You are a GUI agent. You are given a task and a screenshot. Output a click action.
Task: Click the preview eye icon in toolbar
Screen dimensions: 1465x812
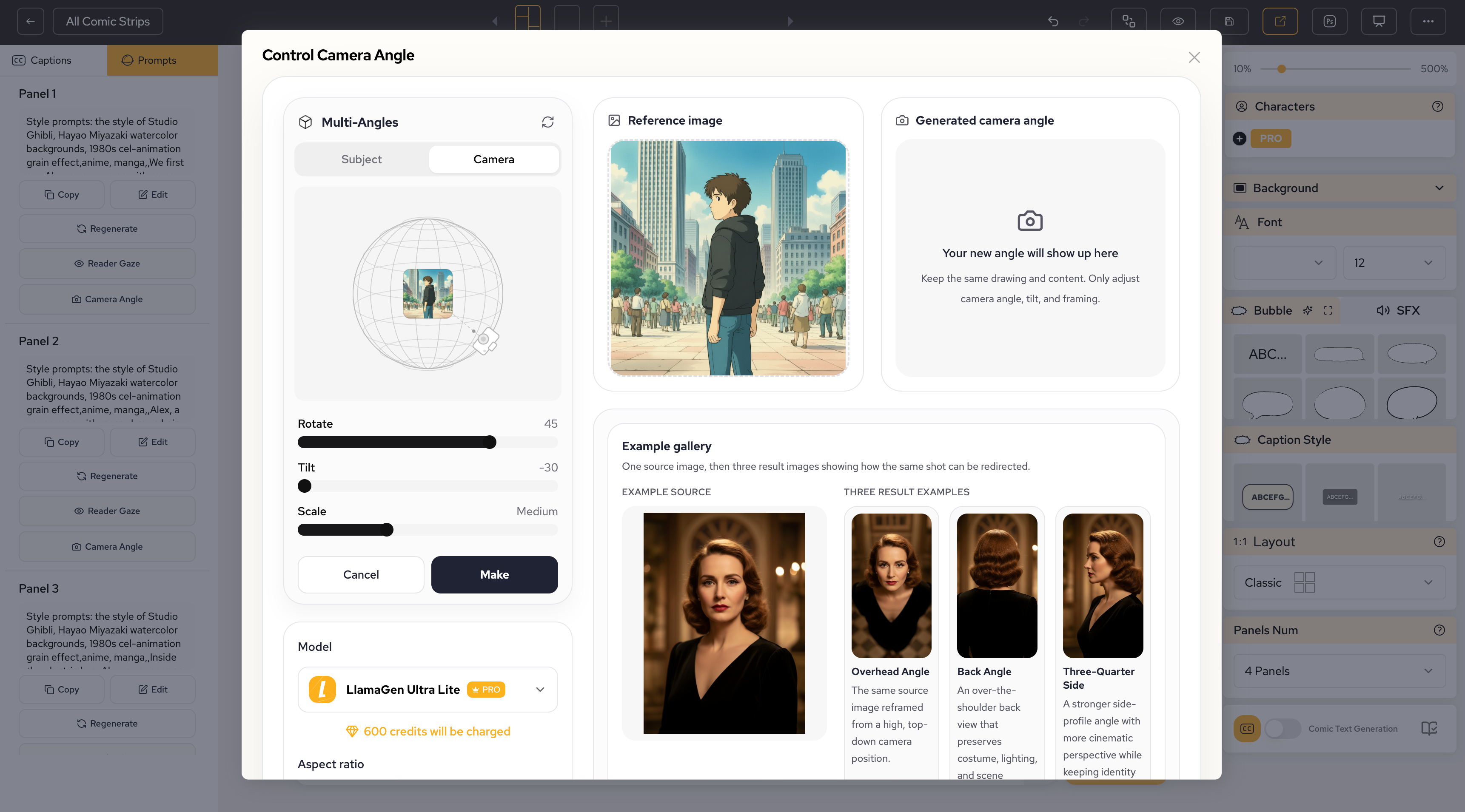(x=1178, y=21)
